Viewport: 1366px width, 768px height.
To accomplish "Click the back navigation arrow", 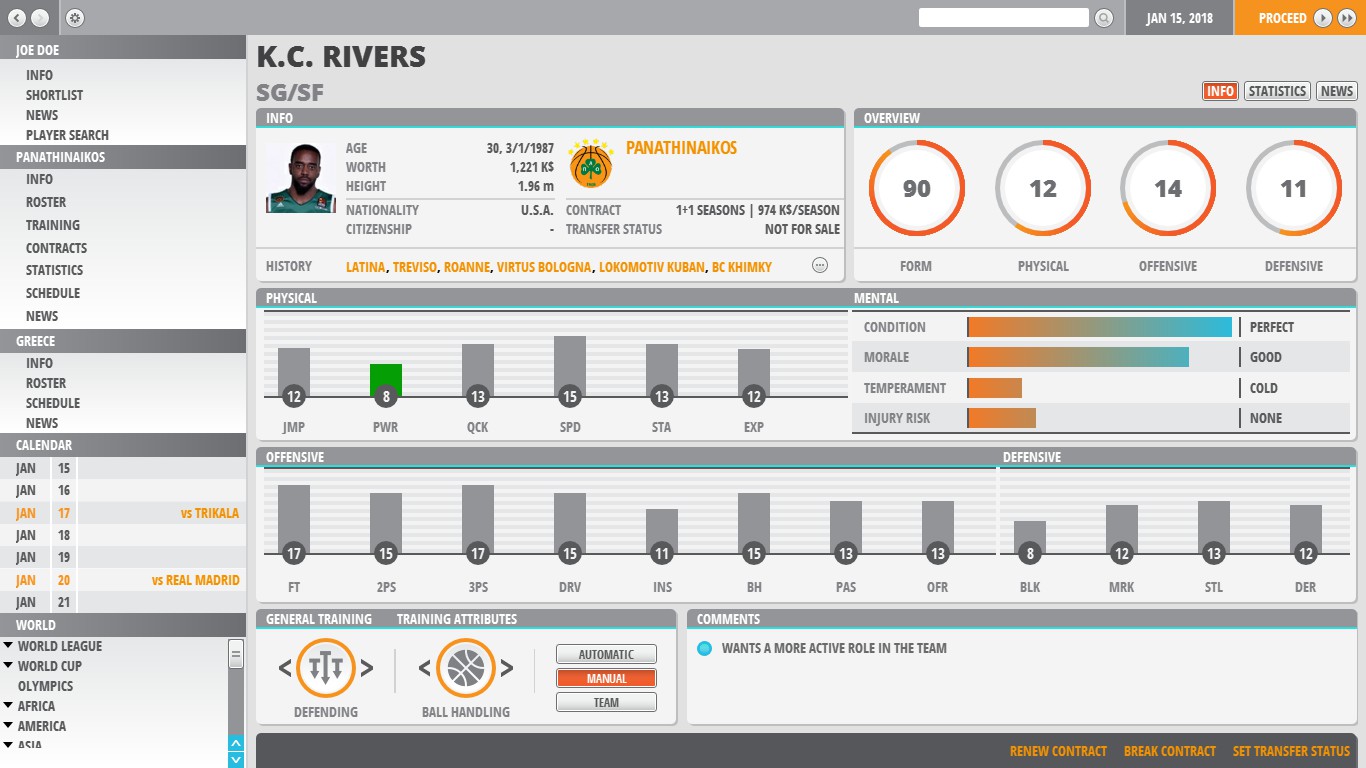I will click(x=17, y=18).
